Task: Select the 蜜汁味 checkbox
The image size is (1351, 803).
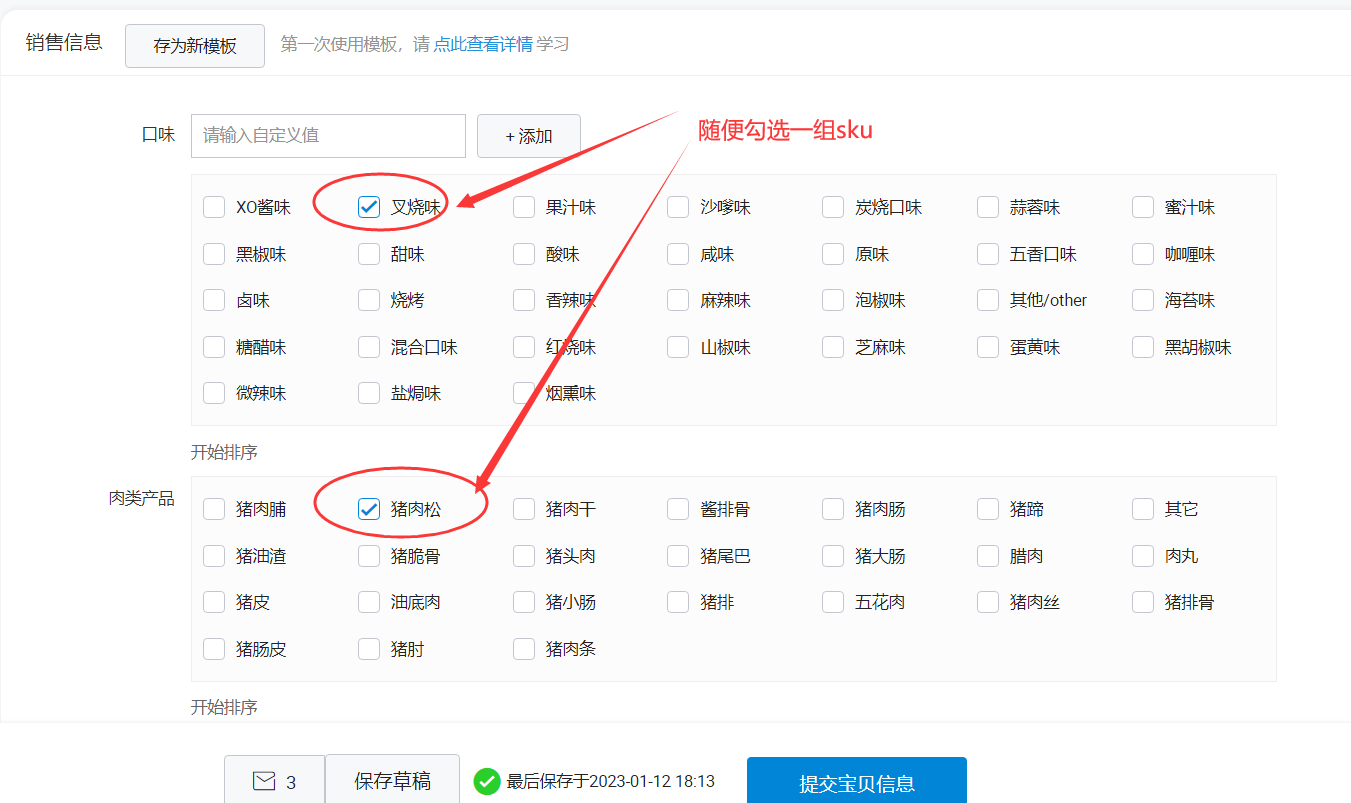Action: 1143,207
